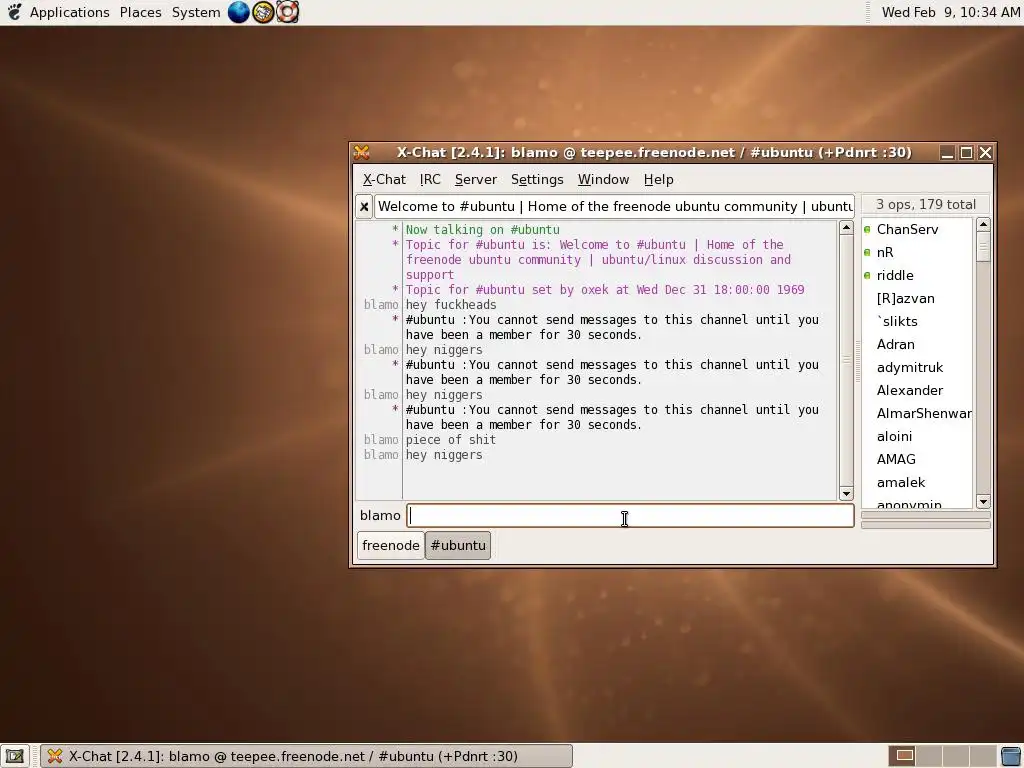Screen dimensions: 1024x768
Task: Click the '3 ops, 179 total' user count label
Action: (x=925, y=204)
